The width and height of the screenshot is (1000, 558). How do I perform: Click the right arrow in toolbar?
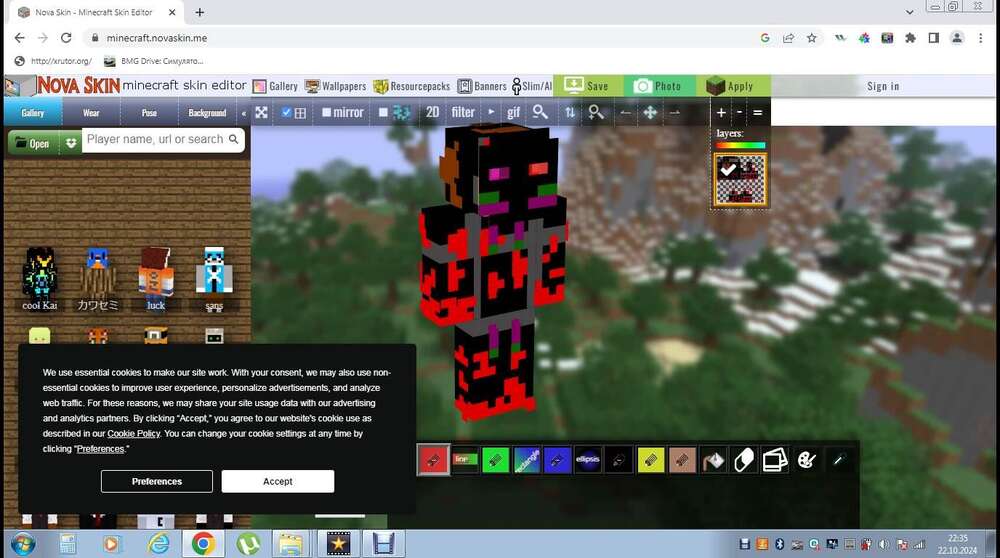click(x=674, y=113)
